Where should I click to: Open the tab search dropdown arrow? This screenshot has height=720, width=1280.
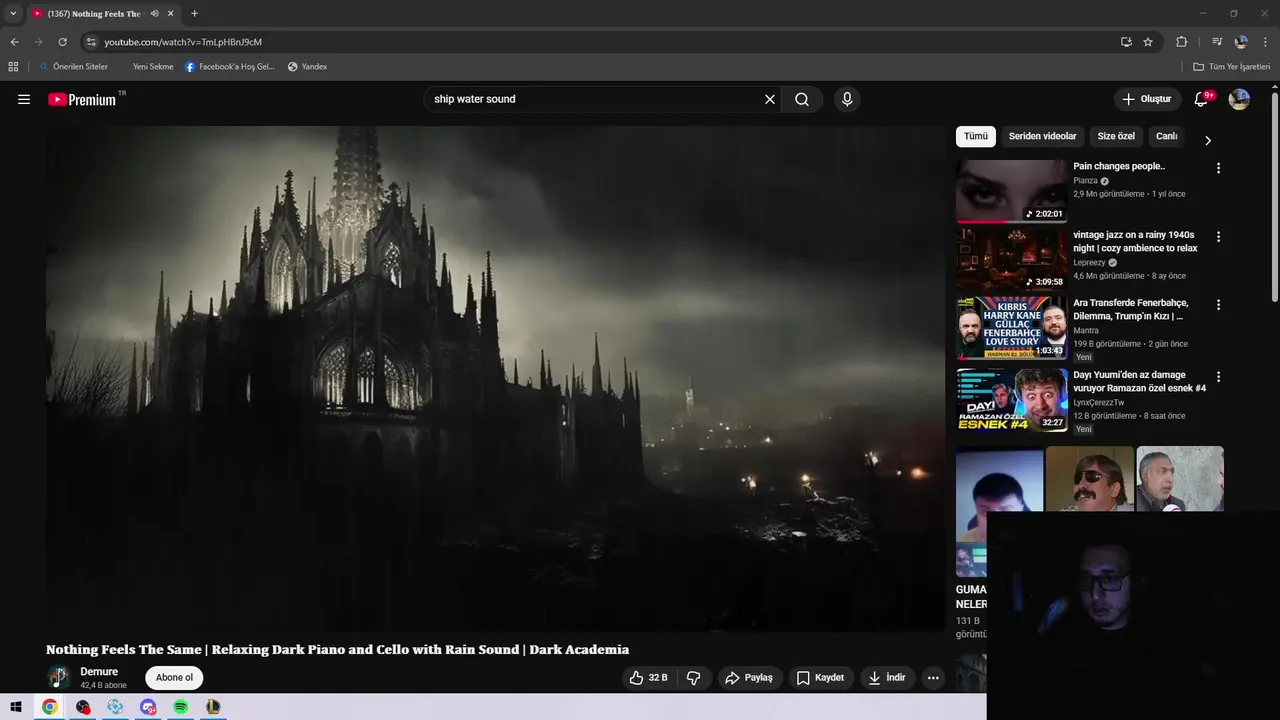(x=13, y=13)
